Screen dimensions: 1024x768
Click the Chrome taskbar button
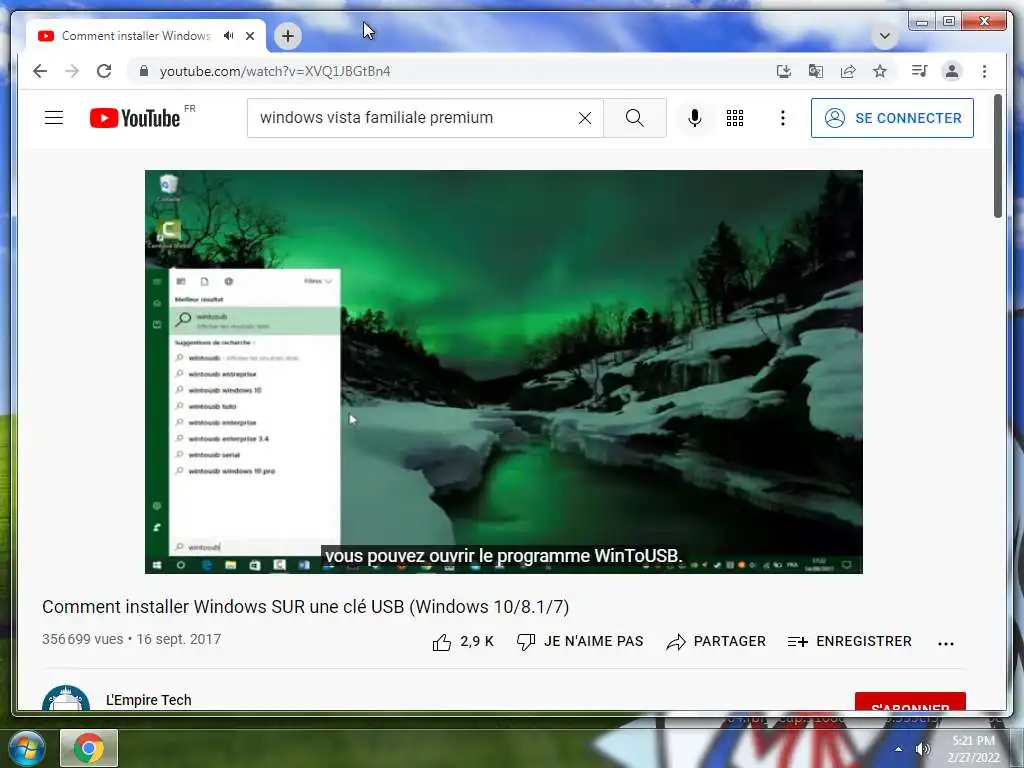[89, 748]
